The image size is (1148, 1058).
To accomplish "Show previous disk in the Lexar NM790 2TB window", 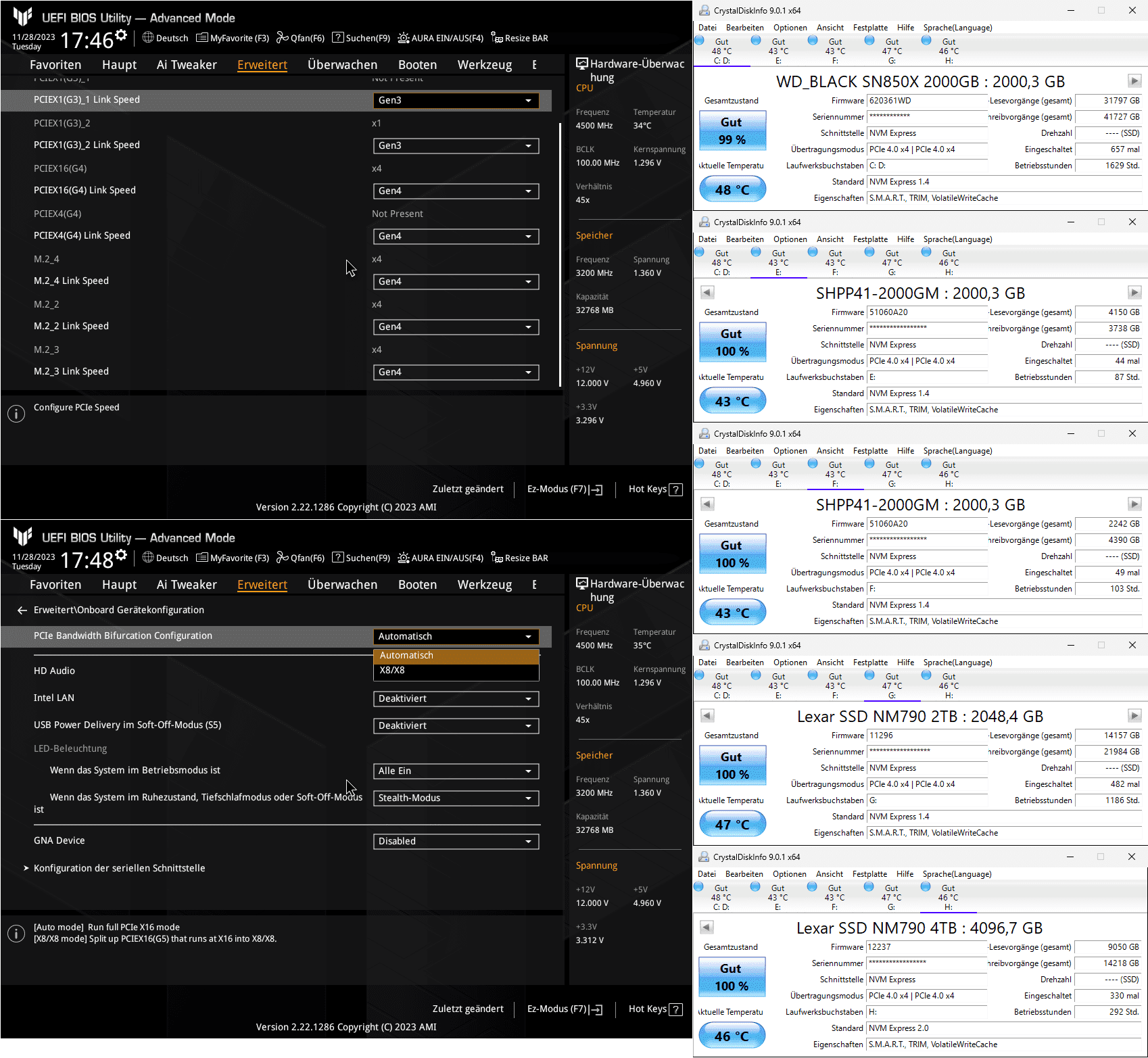I will 707,715.
